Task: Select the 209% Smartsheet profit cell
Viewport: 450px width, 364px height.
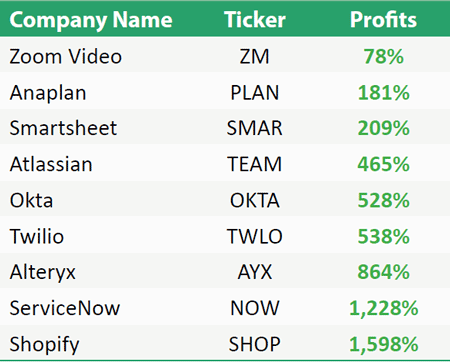Action: (384, 128)
